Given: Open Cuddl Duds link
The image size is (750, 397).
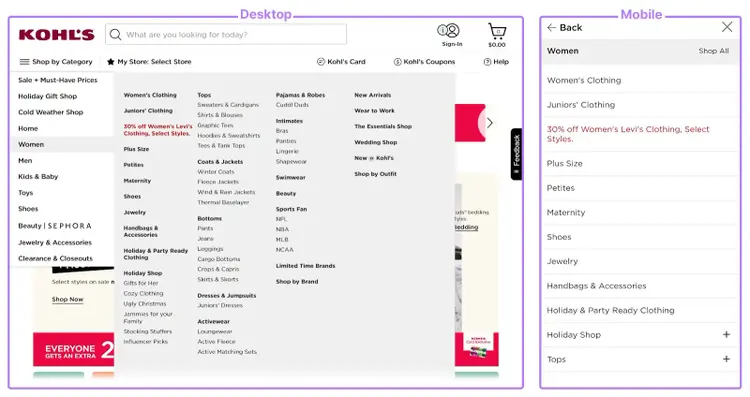Looking at the screenshot, I should point(292,105).
